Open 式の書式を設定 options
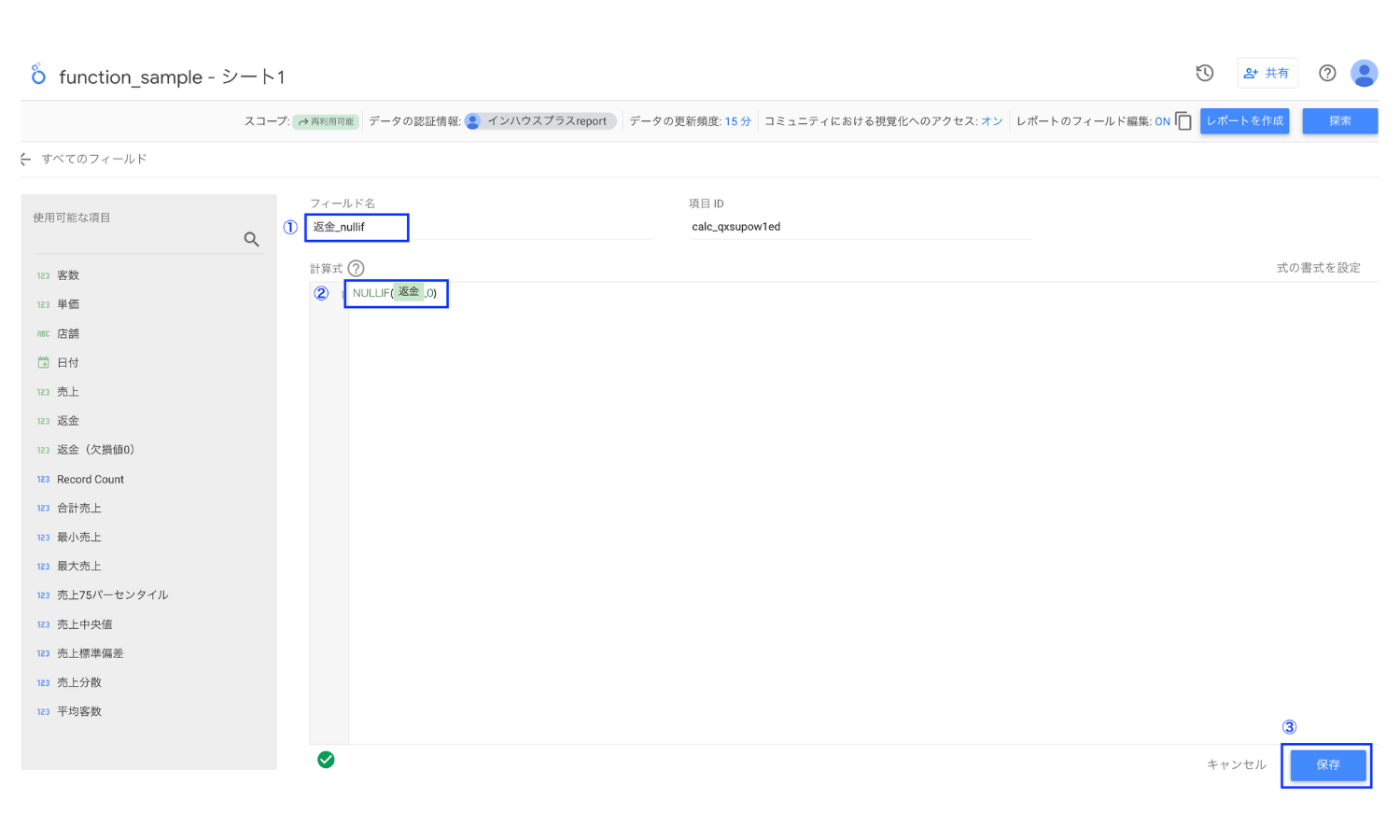This screenshot has width=1400, height=840. (x=1320, y=267)
